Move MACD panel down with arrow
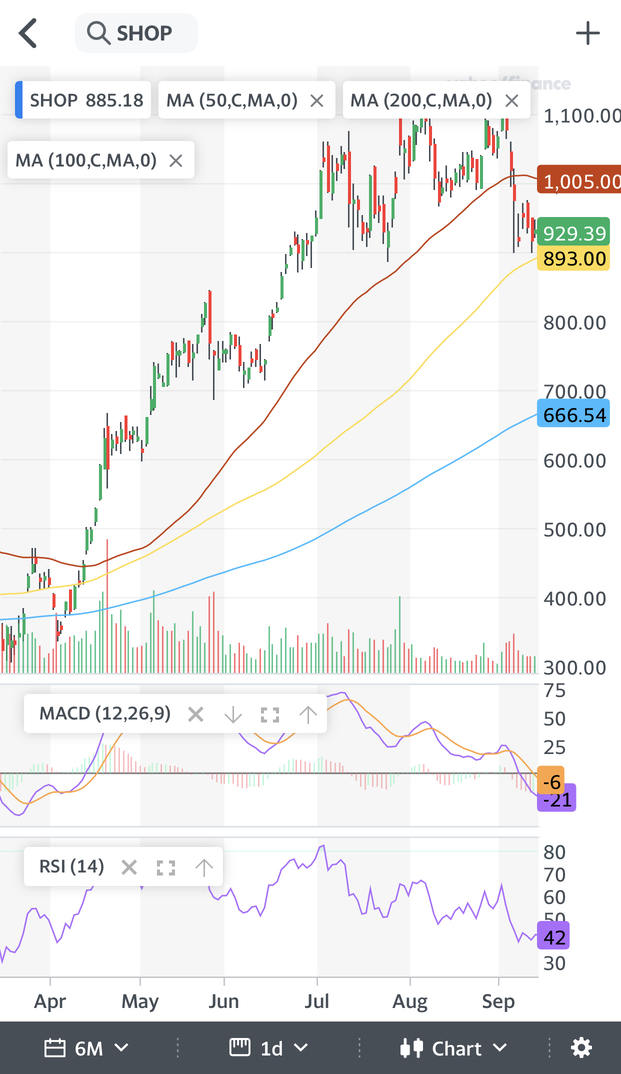Viewport: 621px width, 1074px height. pyautogui.click(x=233, y=714)
